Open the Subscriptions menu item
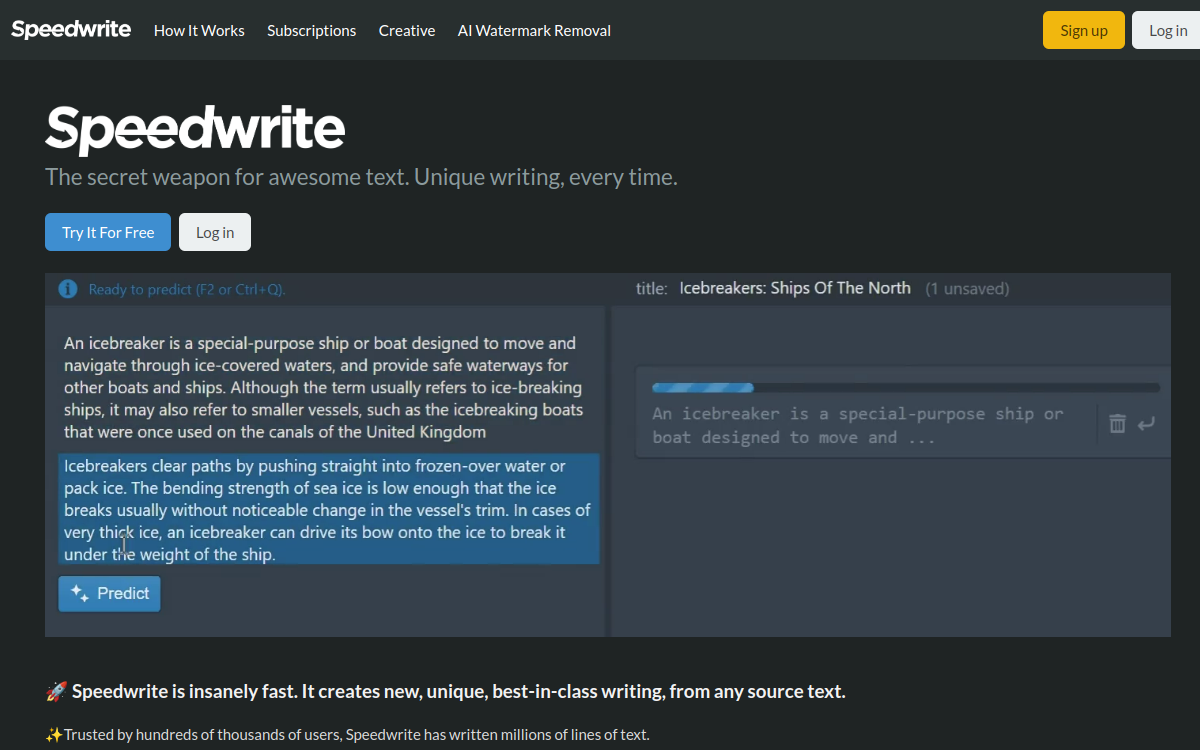Image resolution: width=1200 pixels, height=750 pixels. pyautogui.click(x=311, y=30)
